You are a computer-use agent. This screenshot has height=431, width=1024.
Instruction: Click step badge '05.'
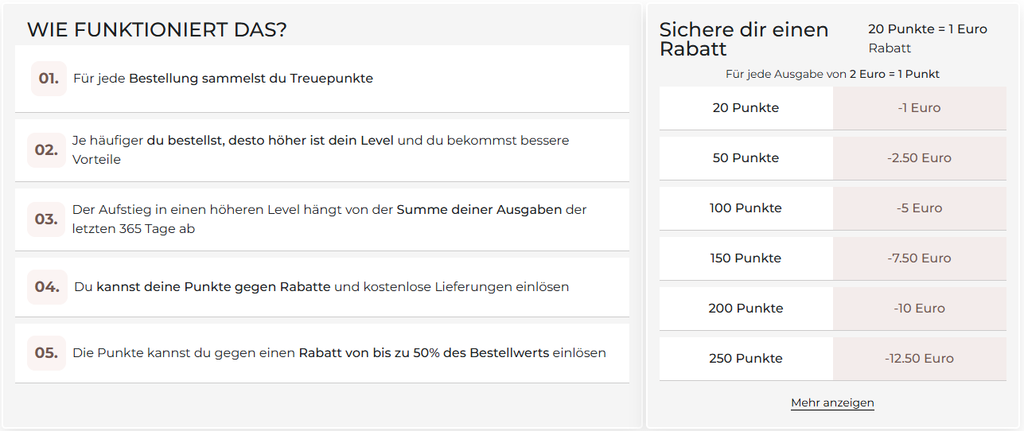coord(46,353)
